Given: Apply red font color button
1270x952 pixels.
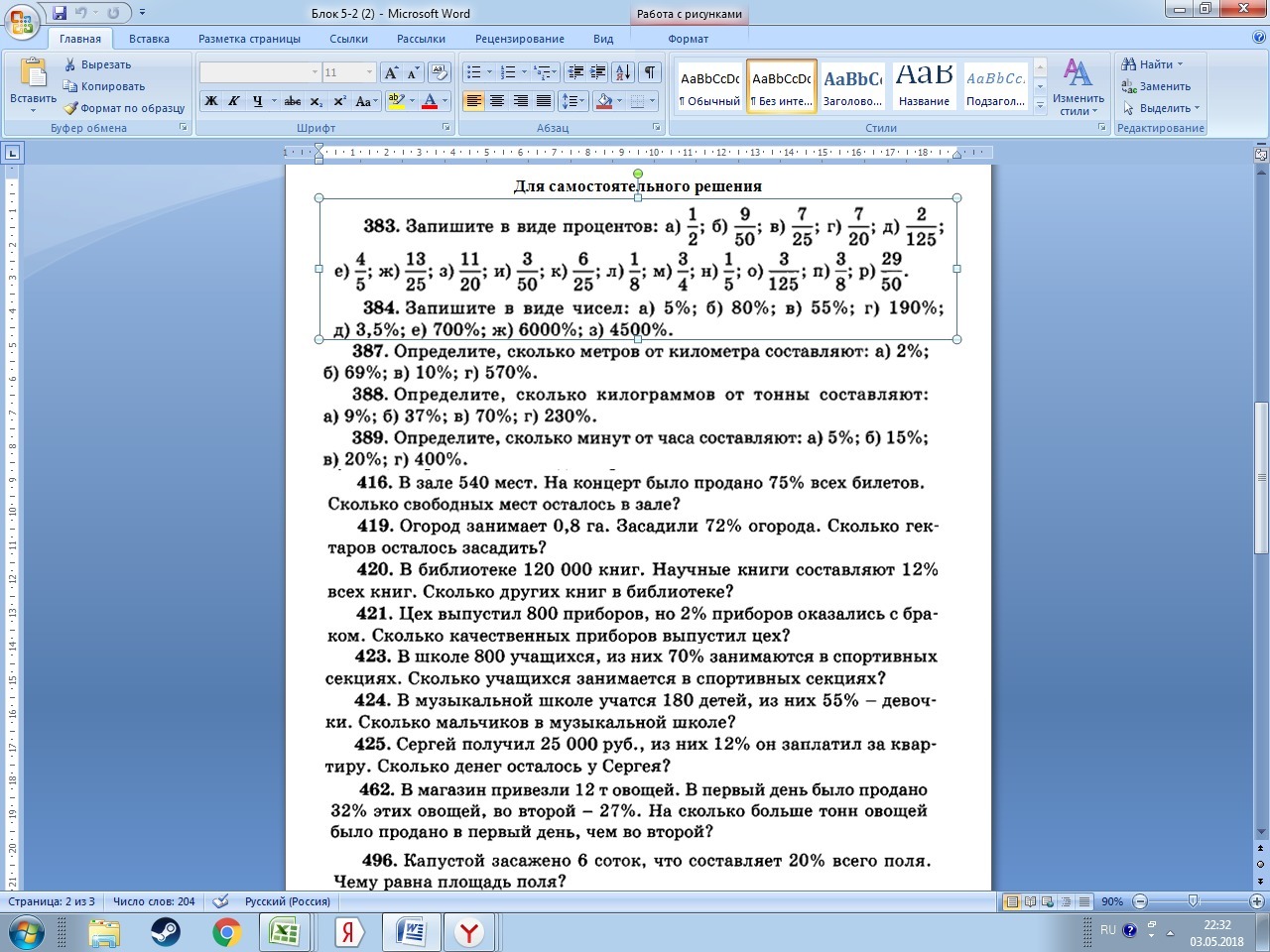Looking at the screenshot, I should [x=430, y=101].
